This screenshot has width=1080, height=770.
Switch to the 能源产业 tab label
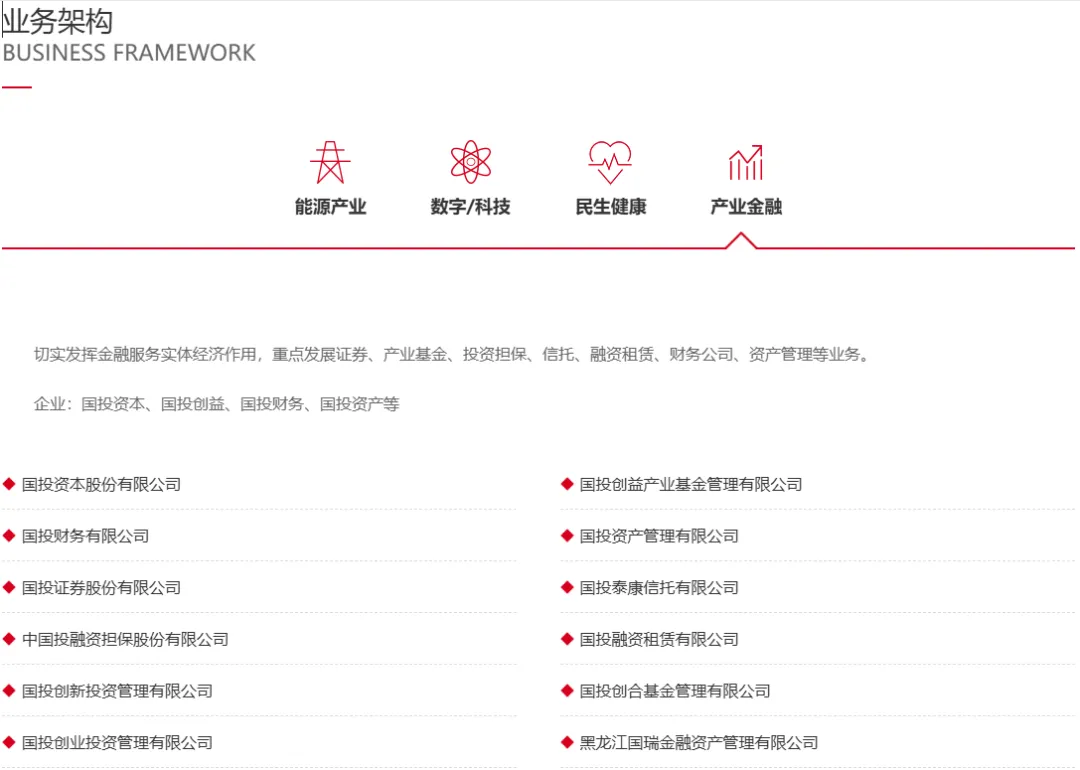click(x=331, y=207)
